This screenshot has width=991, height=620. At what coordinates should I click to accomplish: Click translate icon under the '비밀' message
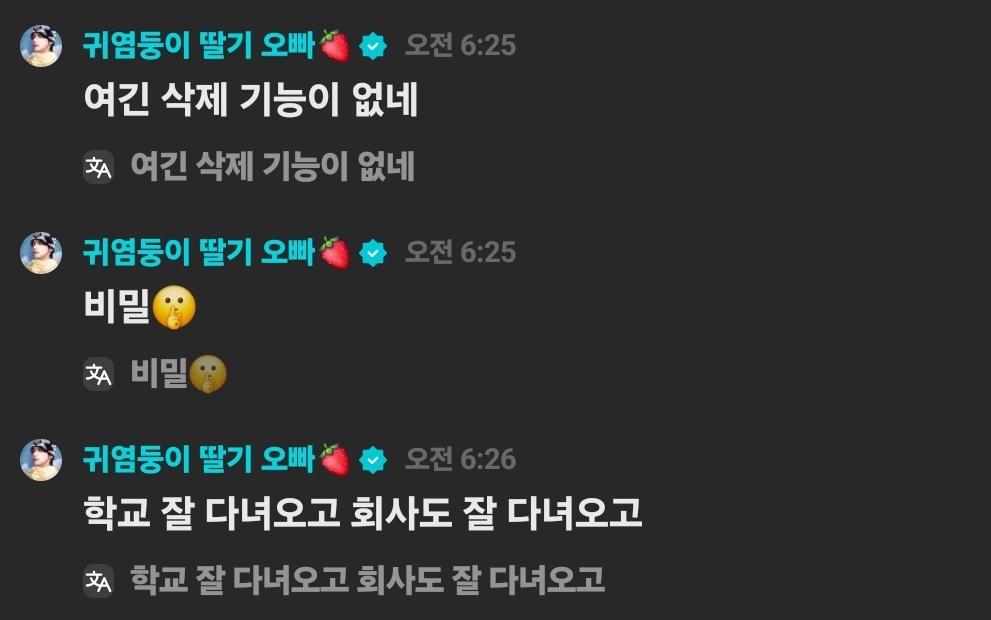click(99, 374)
